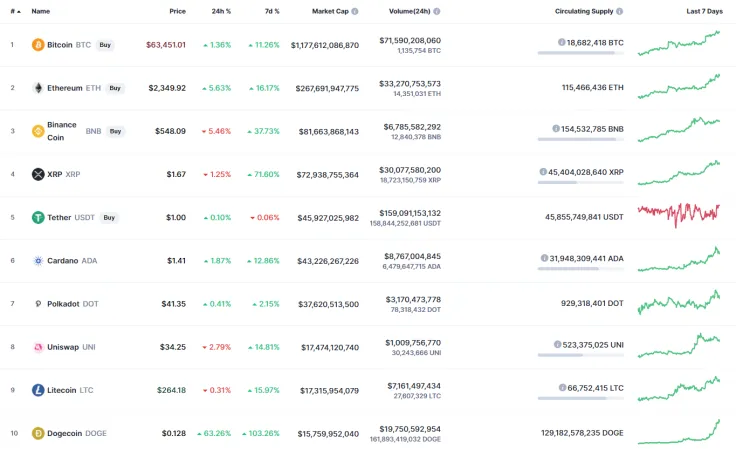Click Ethereum volume $33,270,753,573
736x449 pixels.
point(410,84)
